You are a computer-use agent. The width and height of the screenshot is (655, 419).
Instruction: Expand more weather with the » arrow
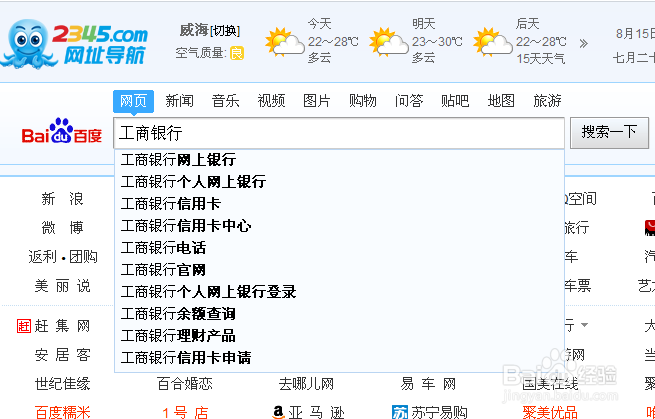584,43
